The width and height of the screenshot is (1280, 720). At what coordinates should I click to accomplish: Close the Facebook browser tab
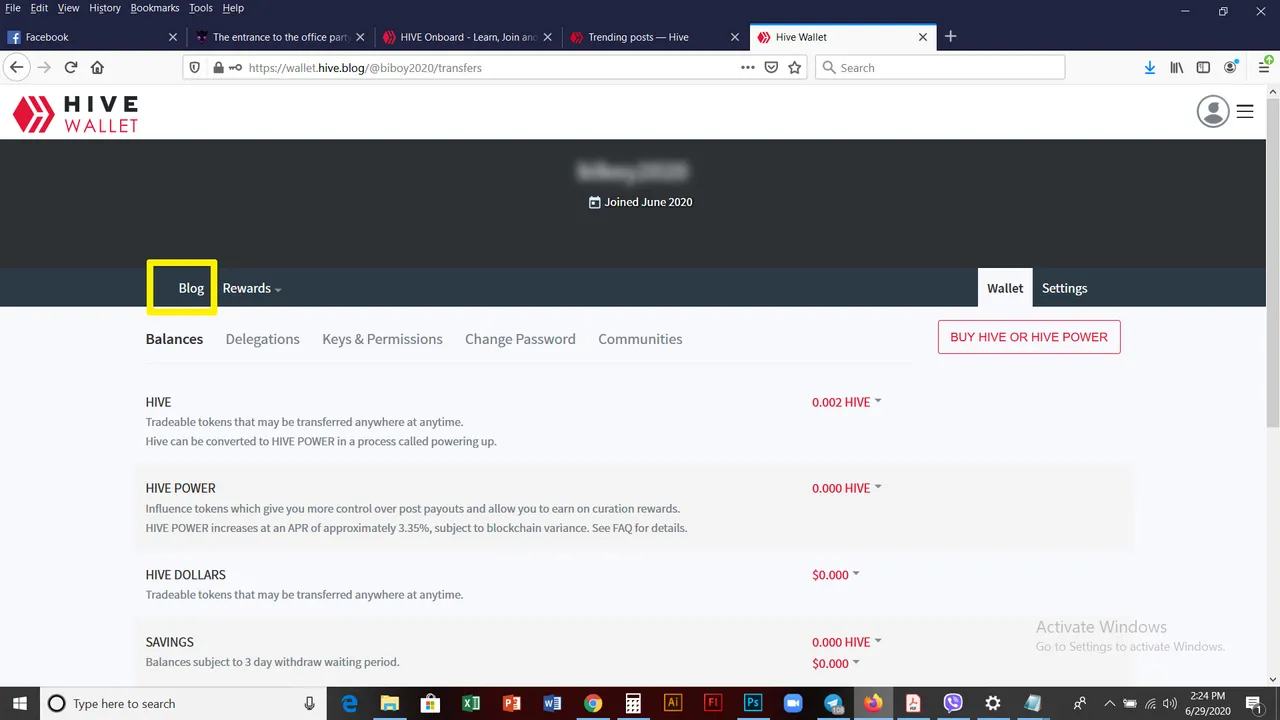172,37
